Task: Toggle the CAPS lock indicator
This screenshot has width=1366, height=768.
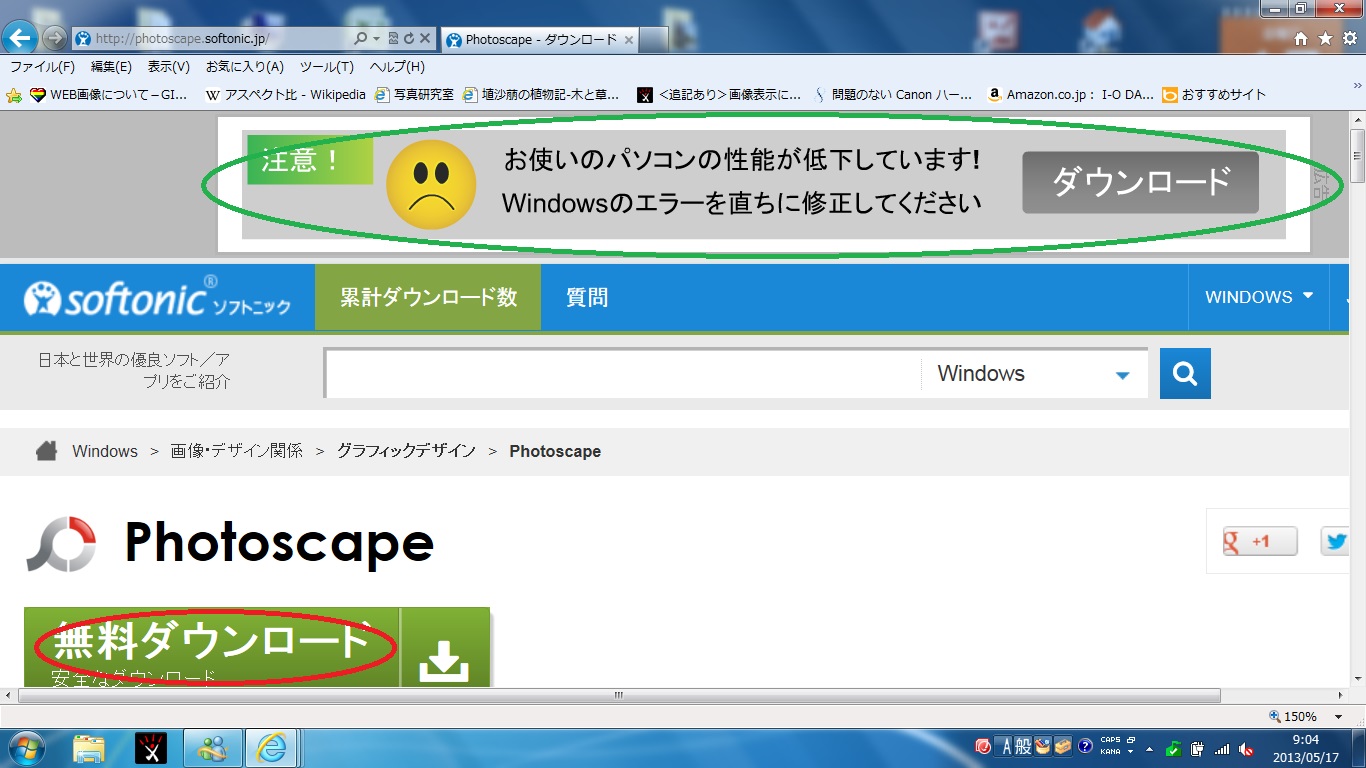Action: 1110,741
